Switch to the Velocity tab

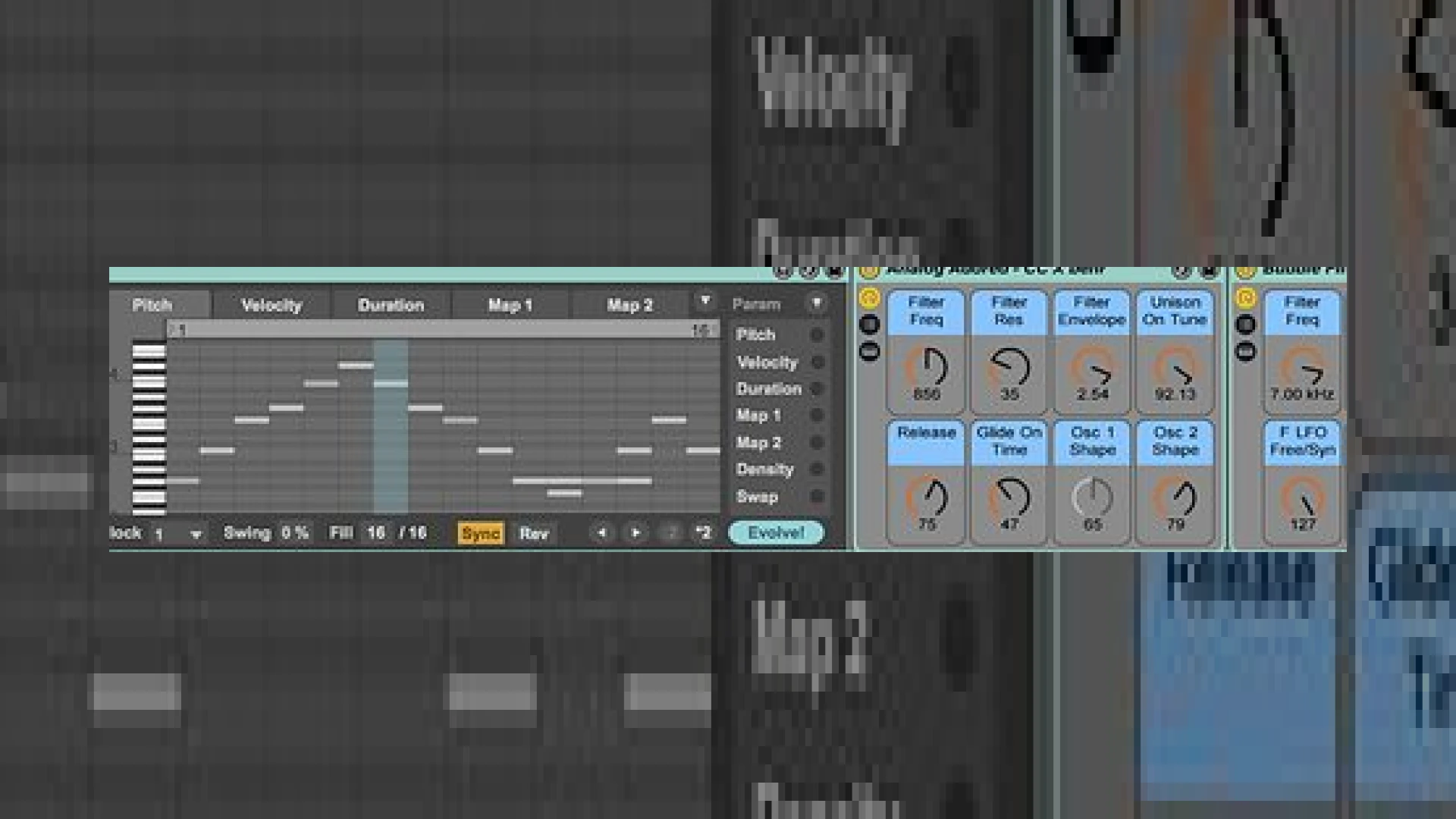click(x=271, y=305)
